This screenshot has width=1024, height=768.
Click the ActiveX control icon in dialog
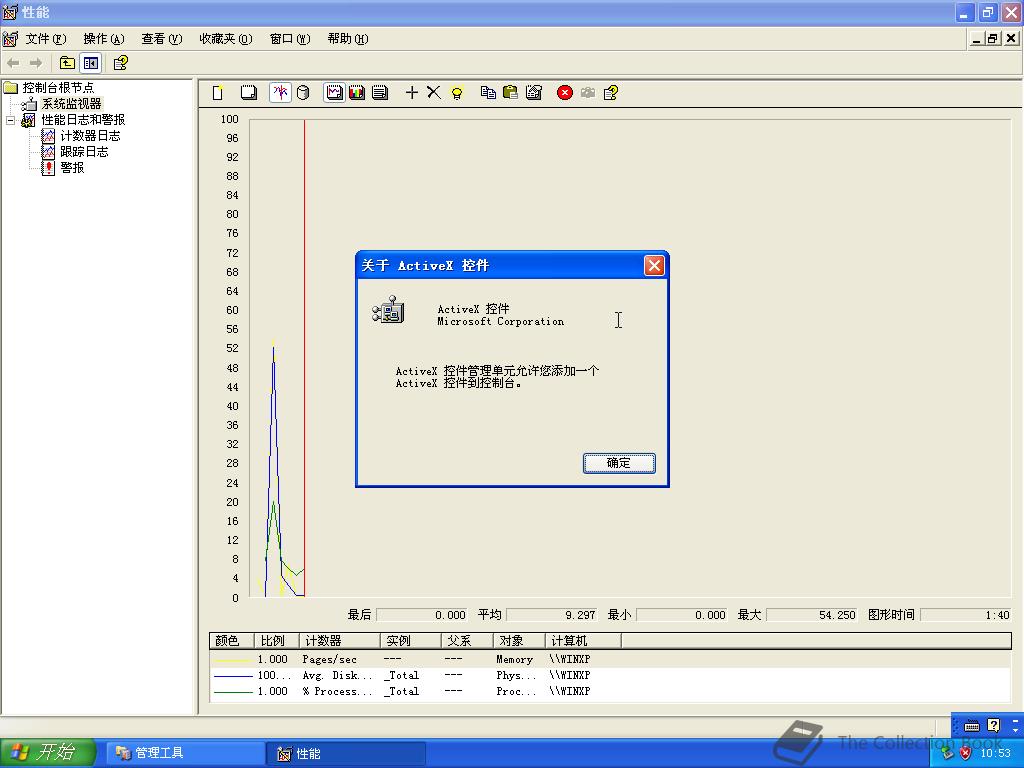click(389, 310)
